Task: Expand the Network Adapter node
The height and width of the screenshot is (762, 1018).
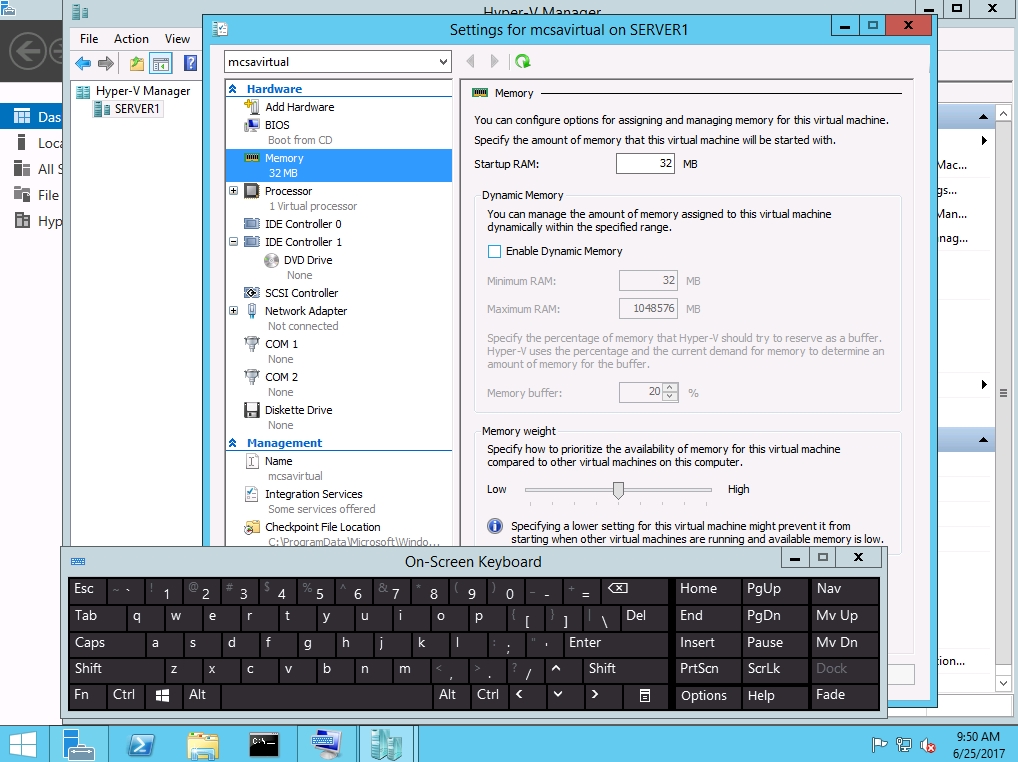Action: [x=233, y=311]
